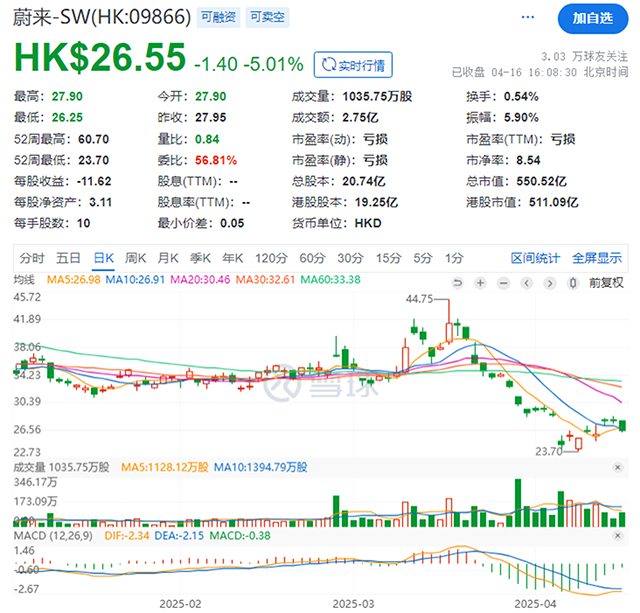Click the 换手 0.54% stat
The image size is (640, 613).
coord(502,97)
